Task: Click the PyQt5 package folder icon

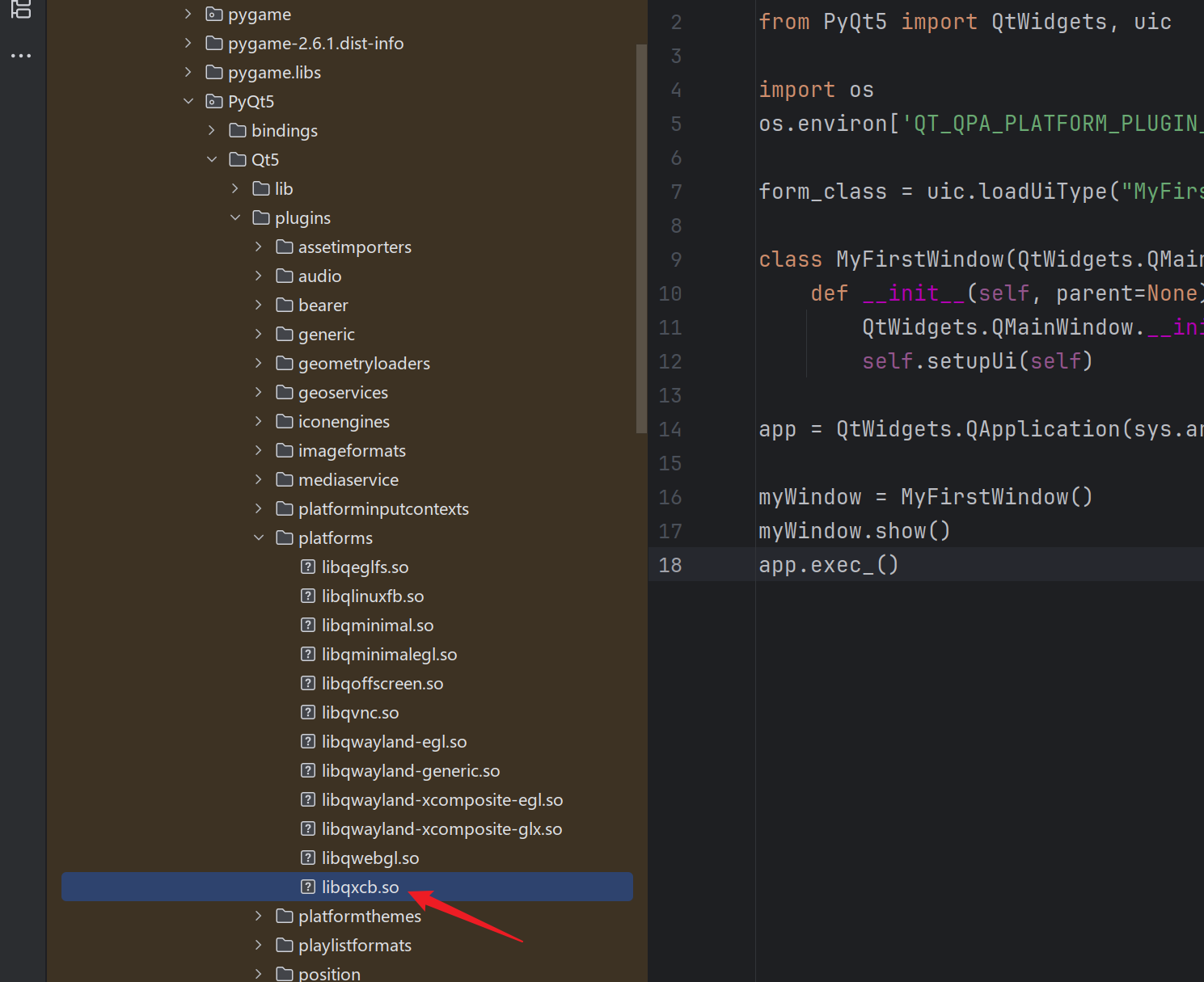Action: coord(214,101)
